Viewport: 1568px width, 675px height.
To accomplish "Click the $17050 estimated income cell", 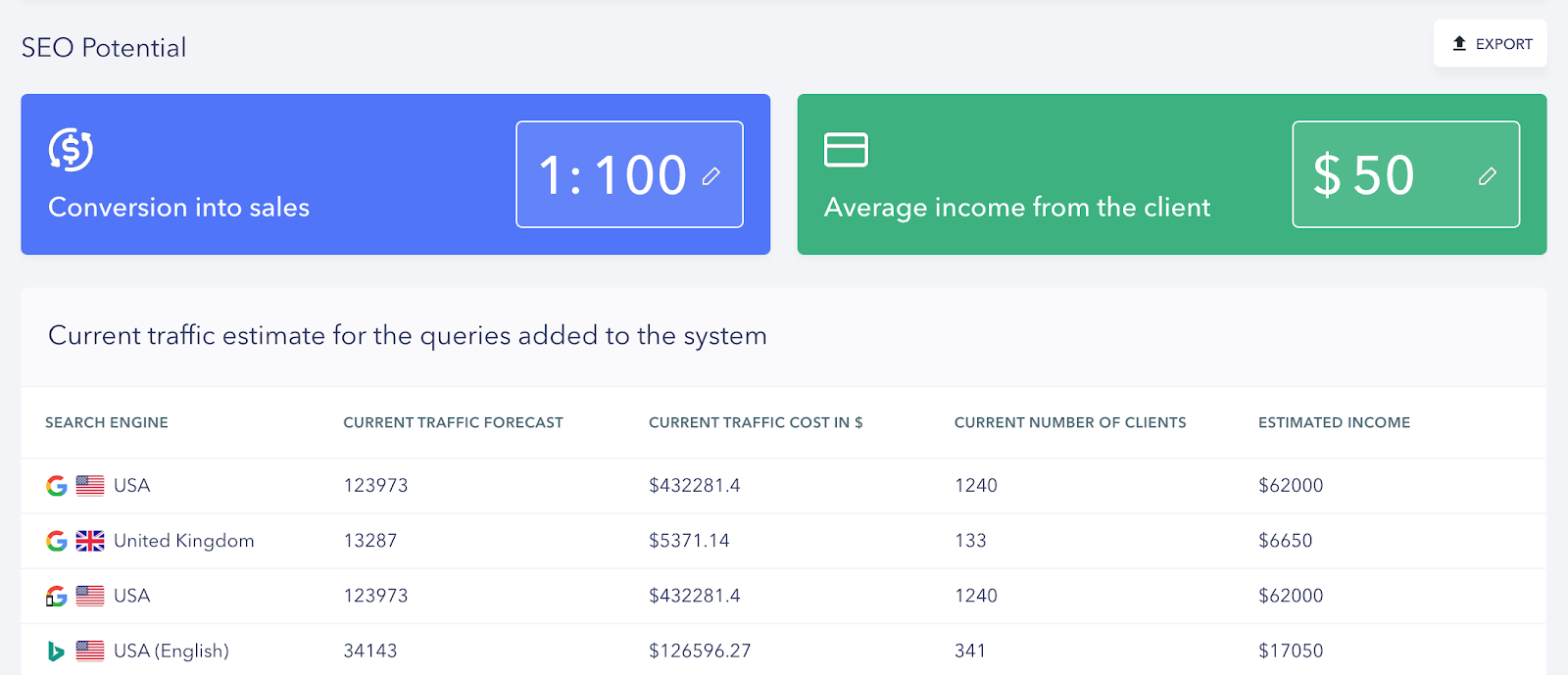I will (1291, 651).
